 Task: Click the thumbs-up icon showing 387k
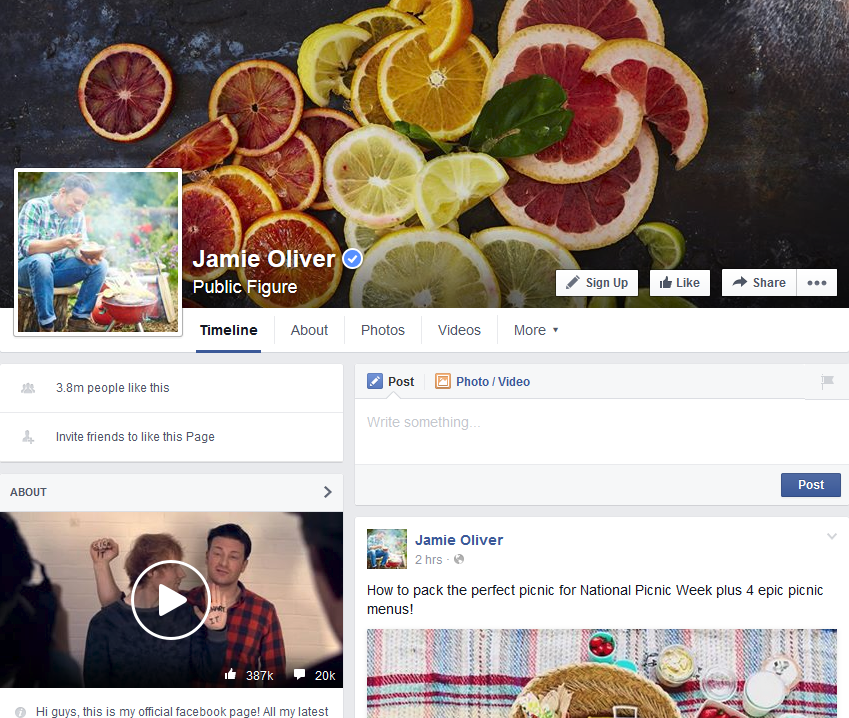231,674
